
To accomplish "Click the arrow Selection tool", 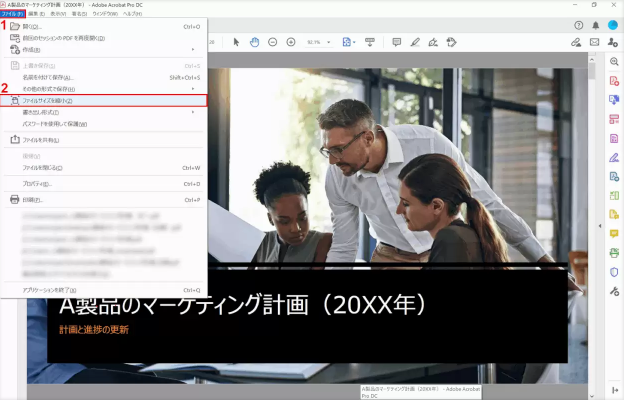I will pos(237,43).
